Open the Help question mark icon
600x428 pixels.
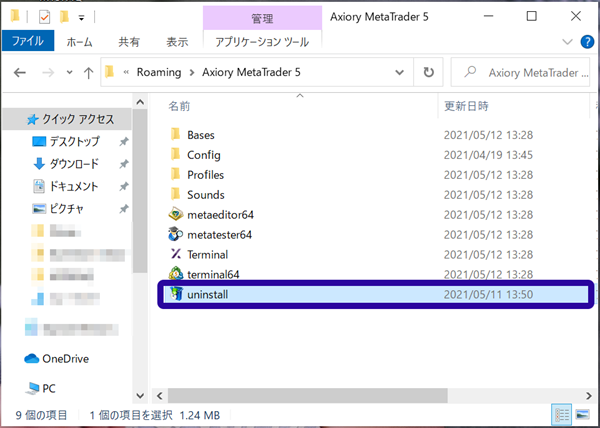(x=587, y=42)
